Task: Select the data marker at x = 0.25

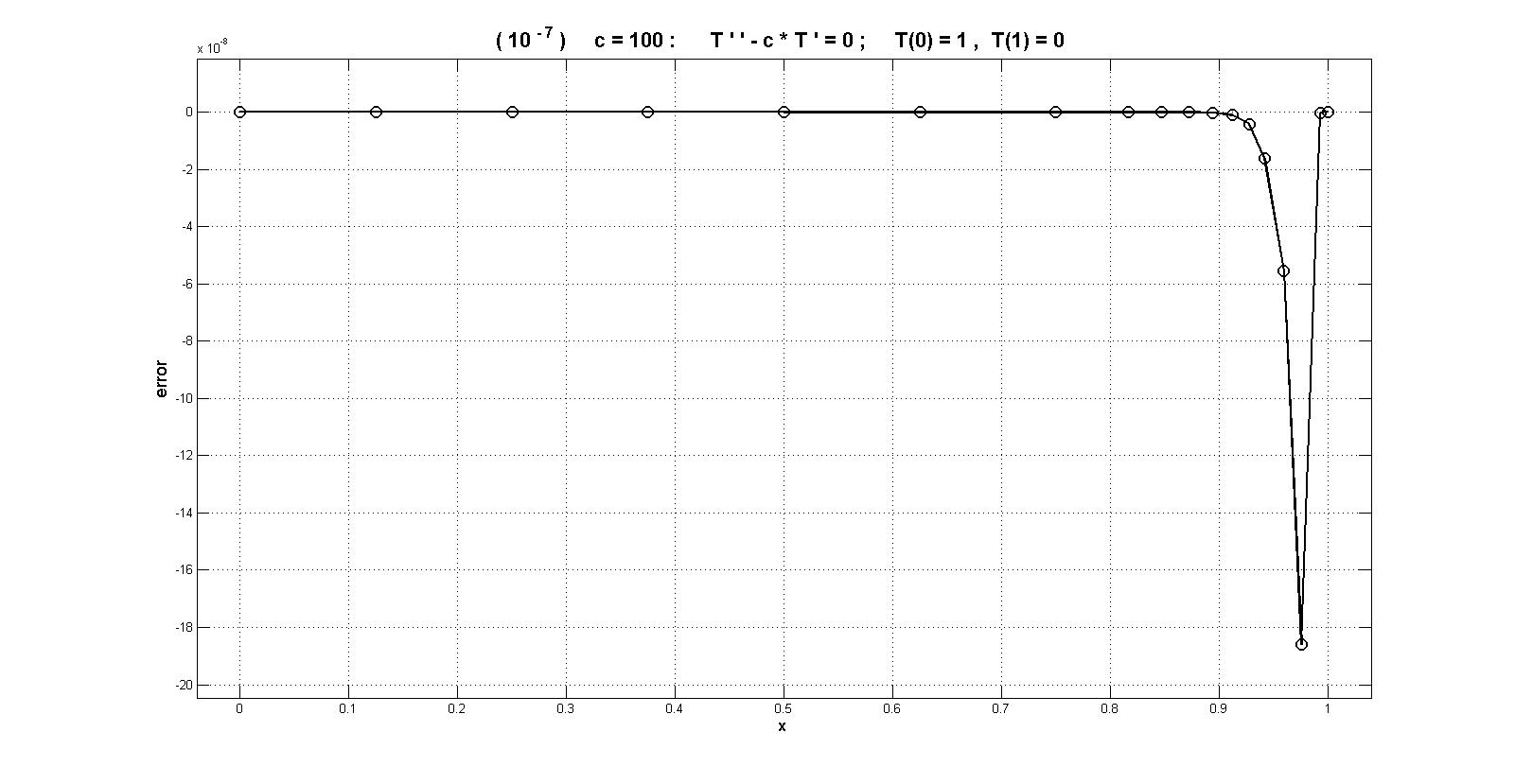Action: pos(512,112)
